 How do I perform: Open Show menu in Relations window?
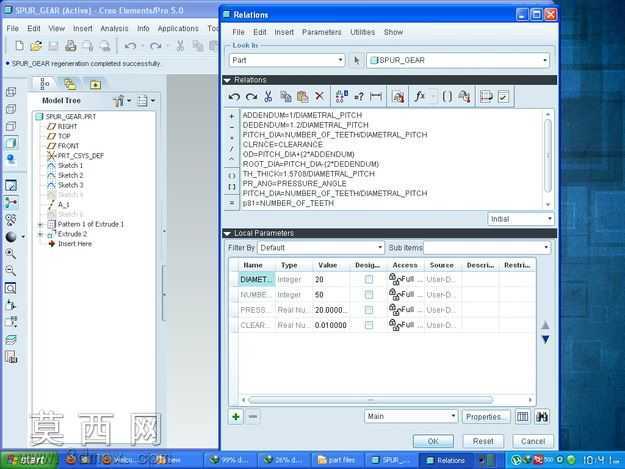pyautogui.click(x=393, y=32)
